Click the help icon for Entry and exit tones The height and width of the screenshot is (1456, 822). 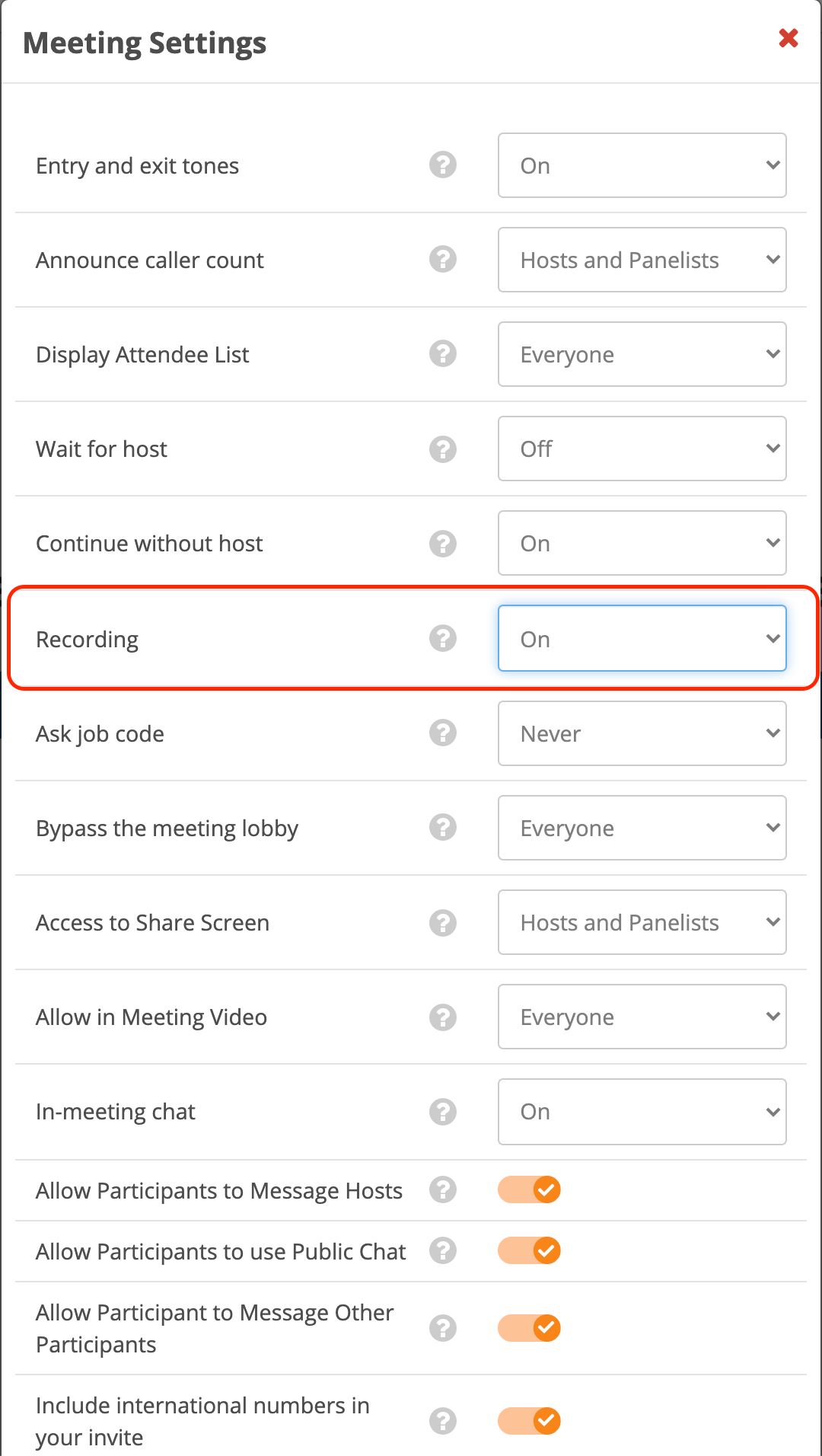pos(442,165)
